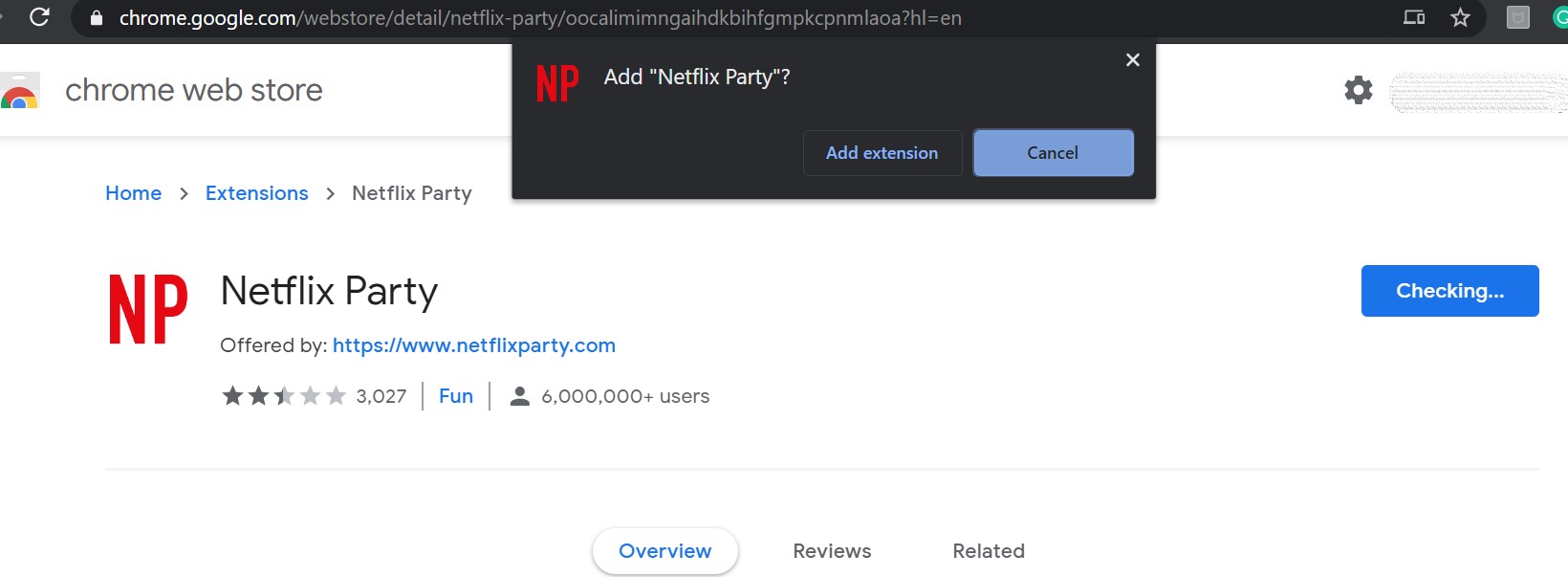Bookmark this page with the star icon
Screen dimensions: 1568x577
(1460, 17)
